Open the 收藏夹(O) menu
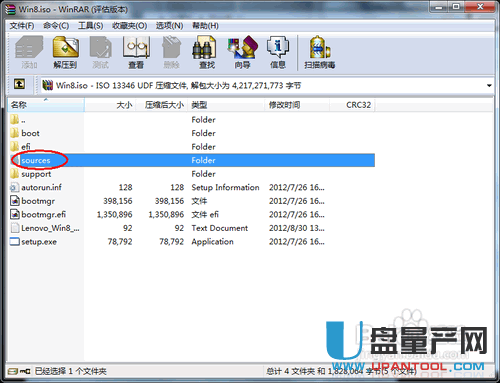The width and height of the screenshot is (500, 383). click(x=129, y=26)
